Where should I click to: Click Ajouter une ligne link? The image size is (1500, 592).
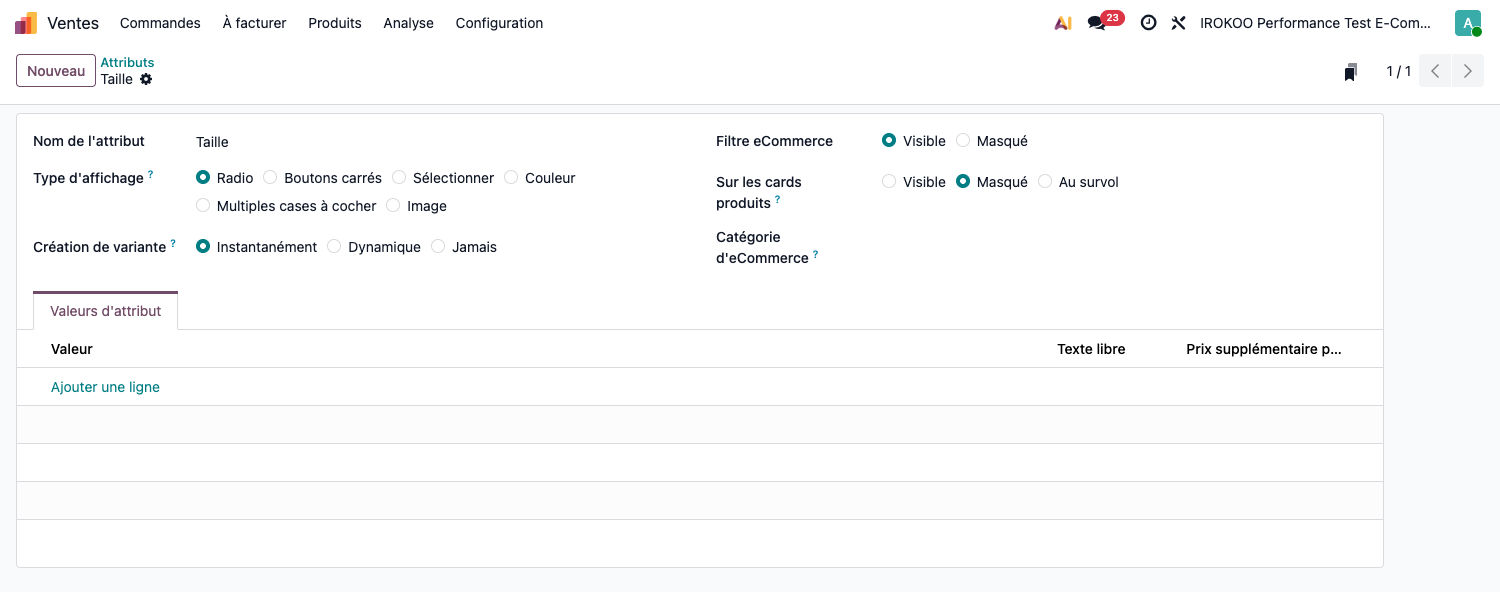click(x=105, y=387)
